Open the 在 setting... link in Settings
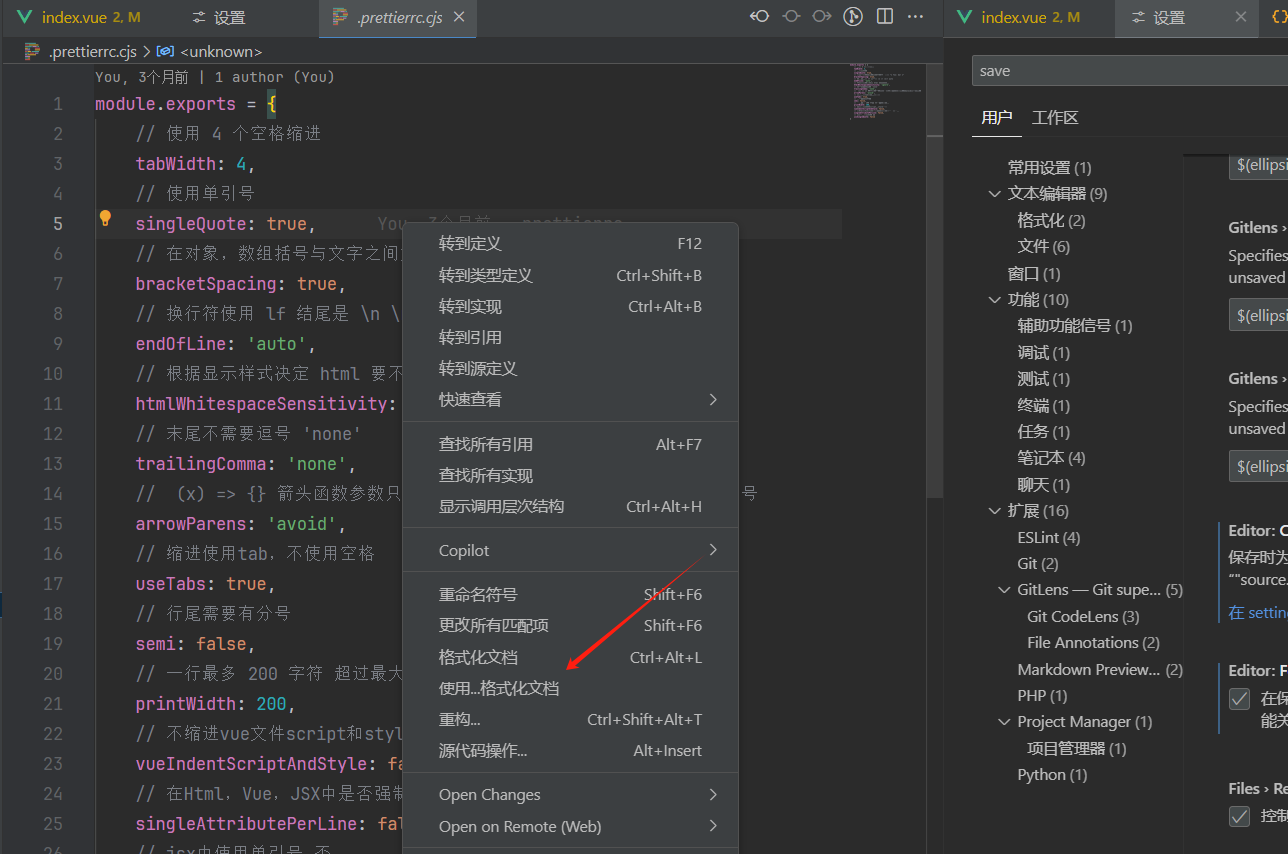1288x854 pixels. tap(1258, 612)
